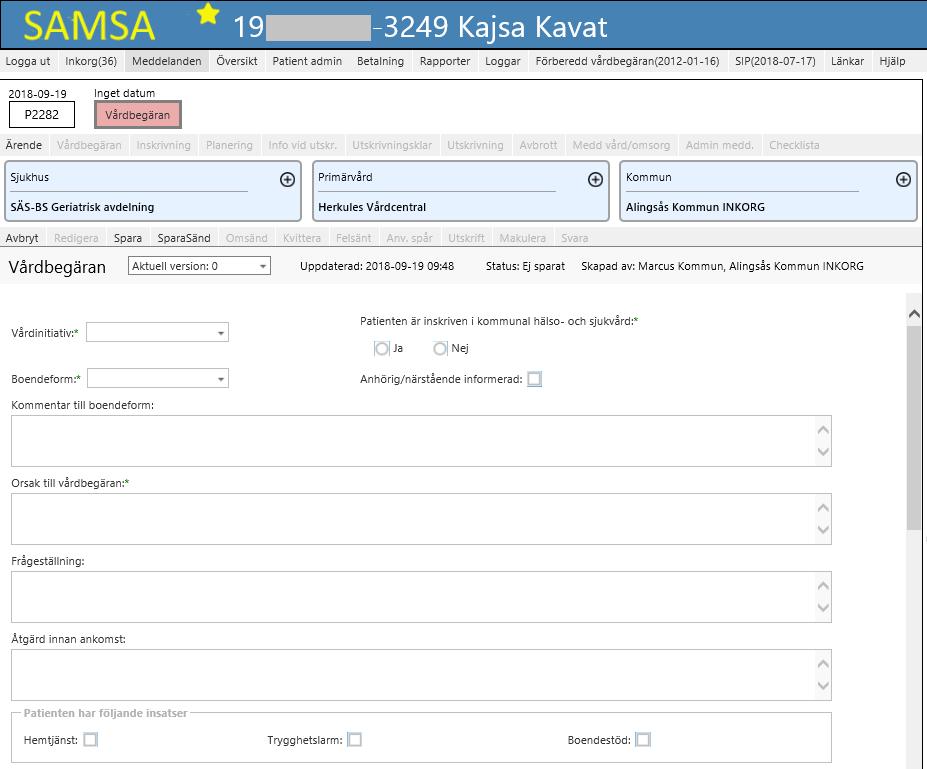The image size is (927, 769).
Task: Open the Länkar menu
Action: [x=848, y=61]
